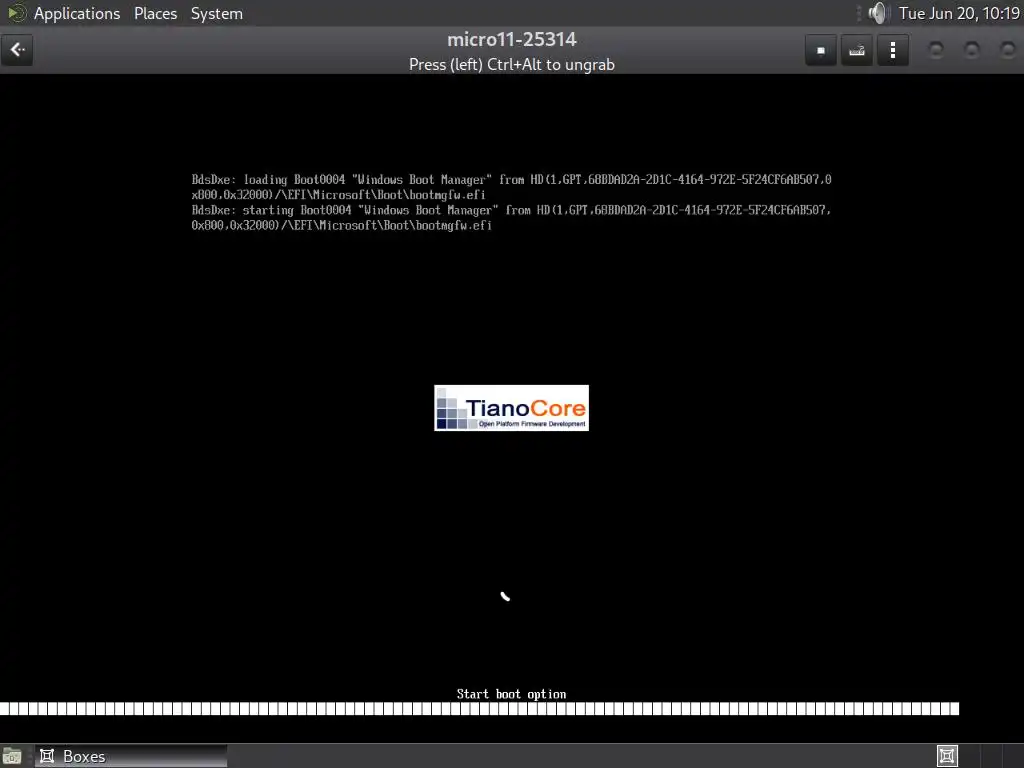Open the Applications menu
The image size is (1024, 768).
click(77, 13)
